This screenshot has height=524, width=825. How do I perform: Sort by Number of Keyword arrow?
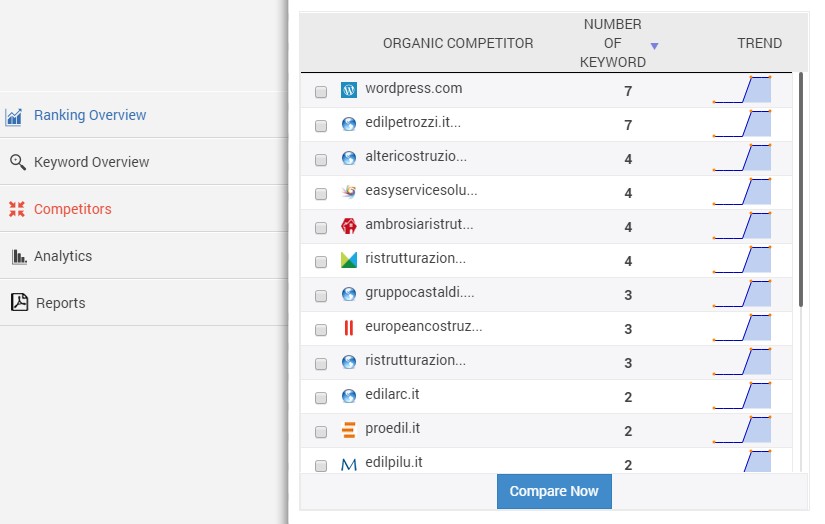[655, 46]
